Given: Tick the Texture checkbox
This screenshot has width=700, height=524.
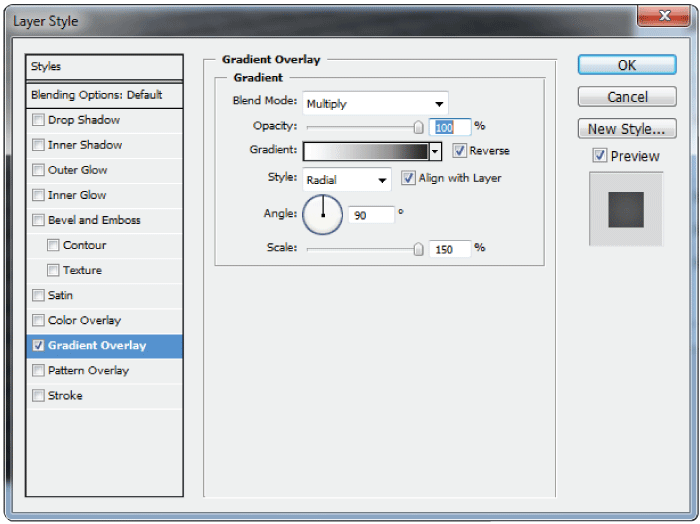Looking at the screenshot, I should pos(53,270).
